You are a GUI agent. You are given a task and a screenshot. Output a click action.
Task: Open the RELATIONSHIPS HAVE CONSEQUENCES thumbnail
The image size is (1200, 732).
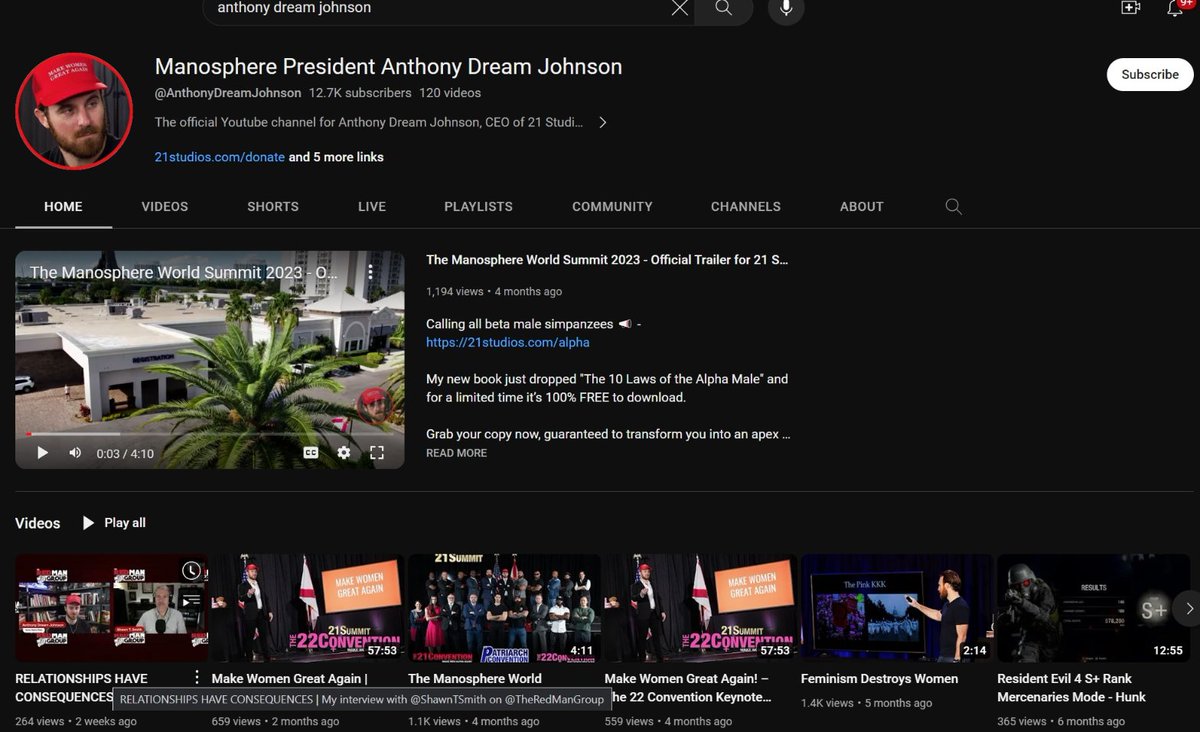[x=111, y=608]
